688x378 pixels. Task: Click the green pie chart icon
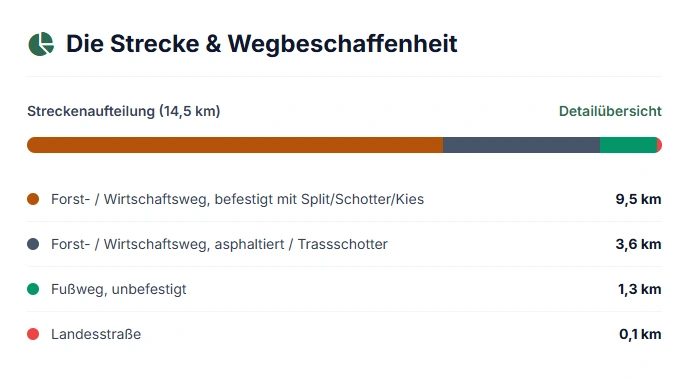click(x=41, y=44)
